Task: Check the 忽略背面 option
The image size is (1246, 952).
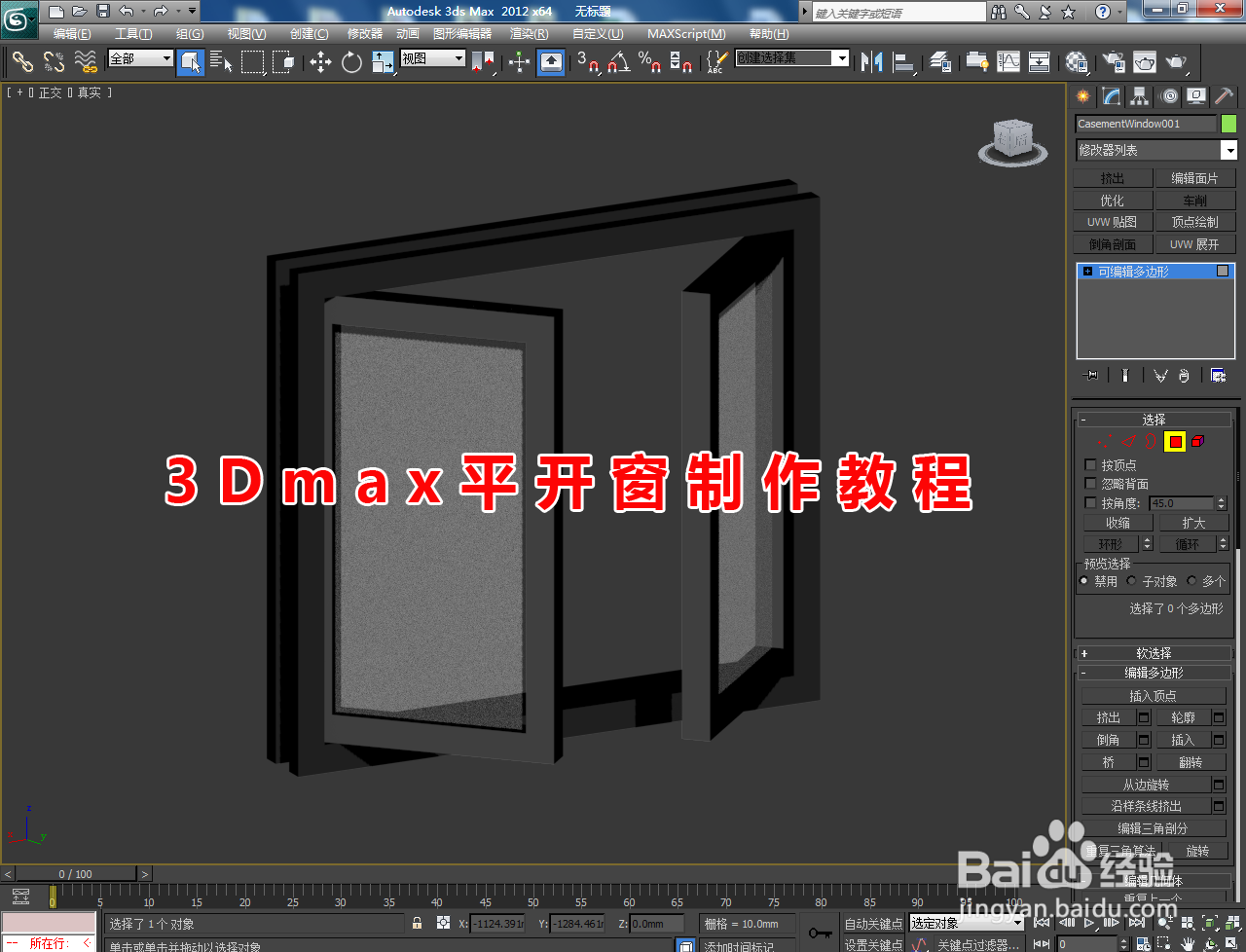Action: click(1090, 483)
